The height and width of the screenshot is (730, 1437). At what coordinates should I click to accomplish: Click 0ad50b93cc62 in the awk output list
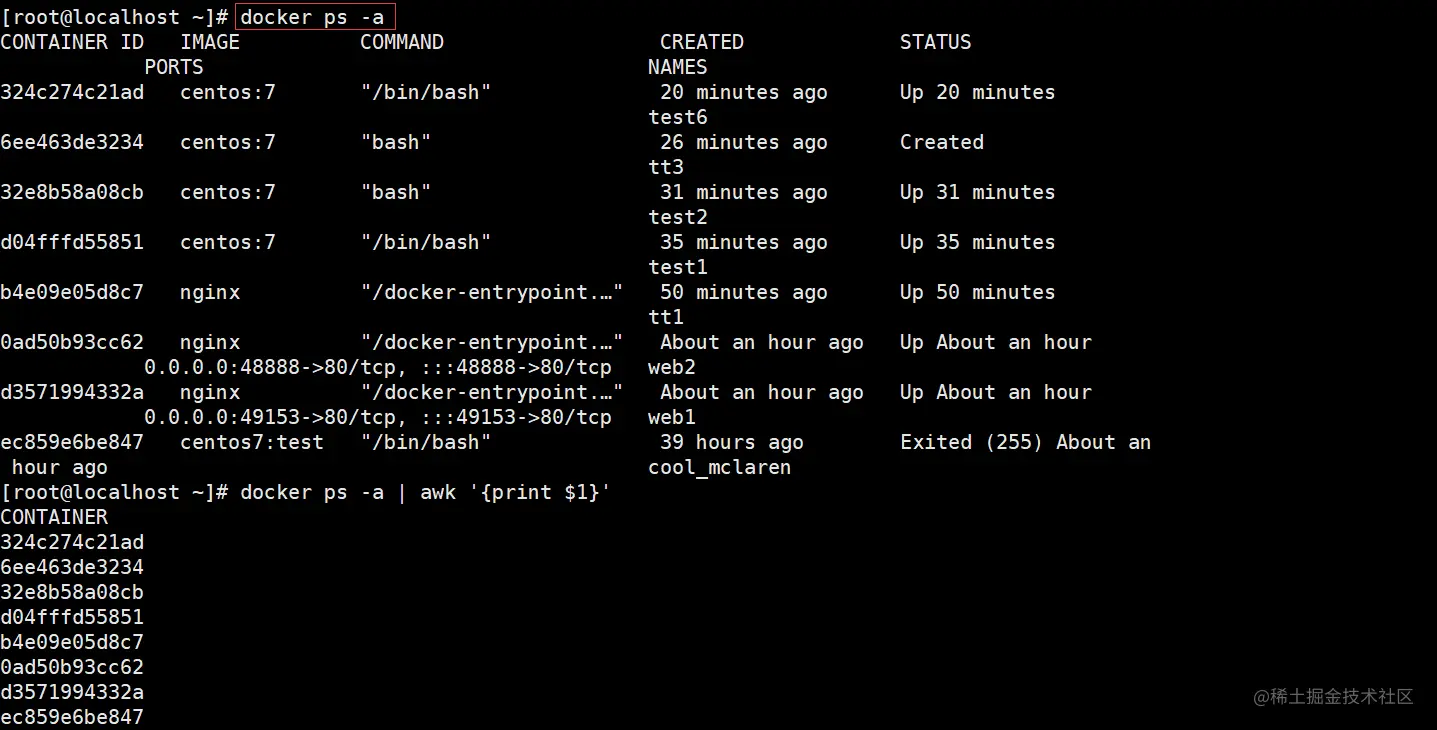pos(72,667)
